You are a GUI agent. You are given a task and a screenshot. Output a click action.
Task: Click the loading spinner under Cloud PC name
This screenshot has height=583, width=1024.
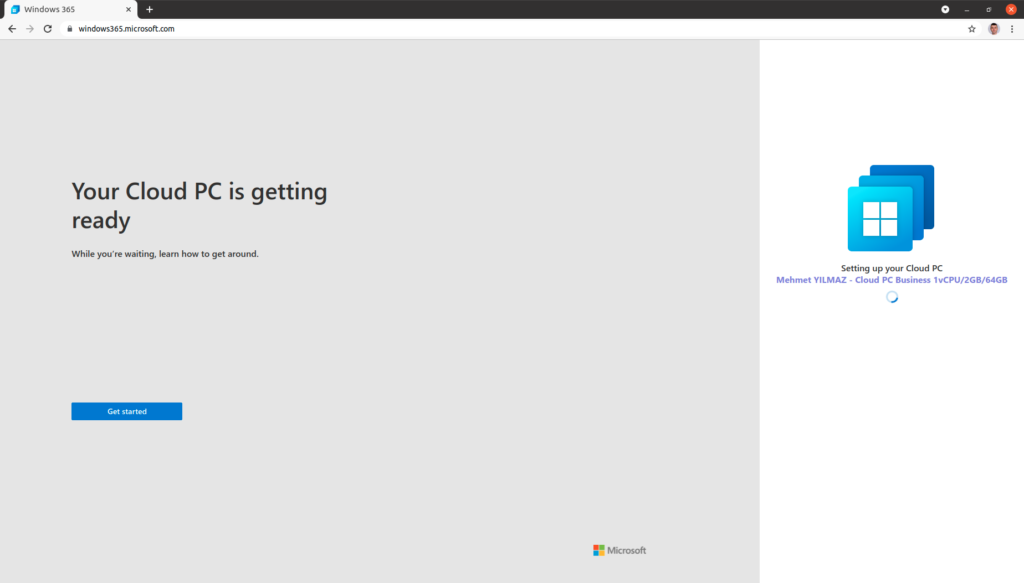click(891, 297)
